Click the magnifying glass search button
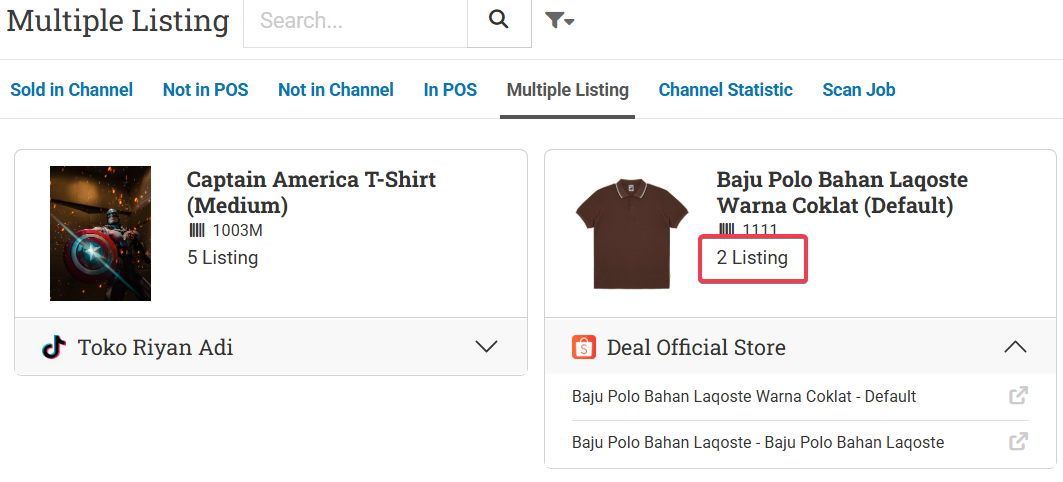 (x=499, y=20)
